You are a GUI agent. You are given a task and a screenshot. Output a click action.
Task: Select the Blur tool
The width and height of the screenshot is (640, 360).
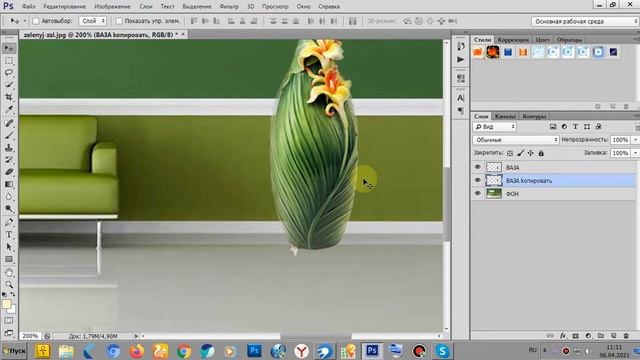click(9, 196)
